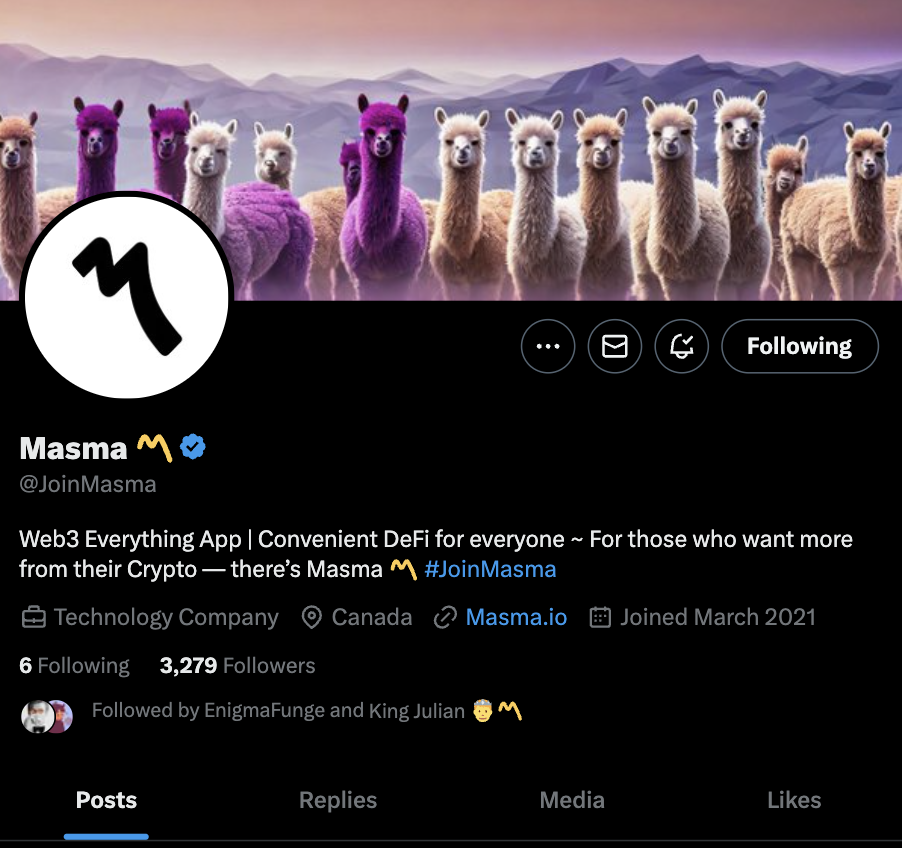Click the calendar icon next to Joined

pos(600,617)
